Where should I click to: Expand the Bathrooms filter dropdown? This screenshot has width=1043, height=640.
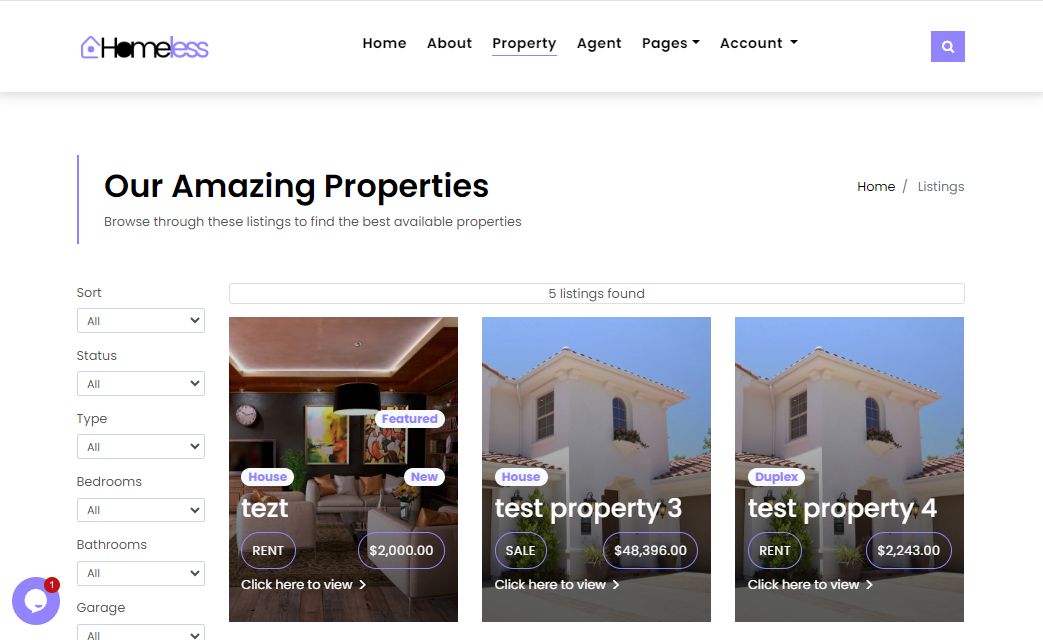click(141, 573)
